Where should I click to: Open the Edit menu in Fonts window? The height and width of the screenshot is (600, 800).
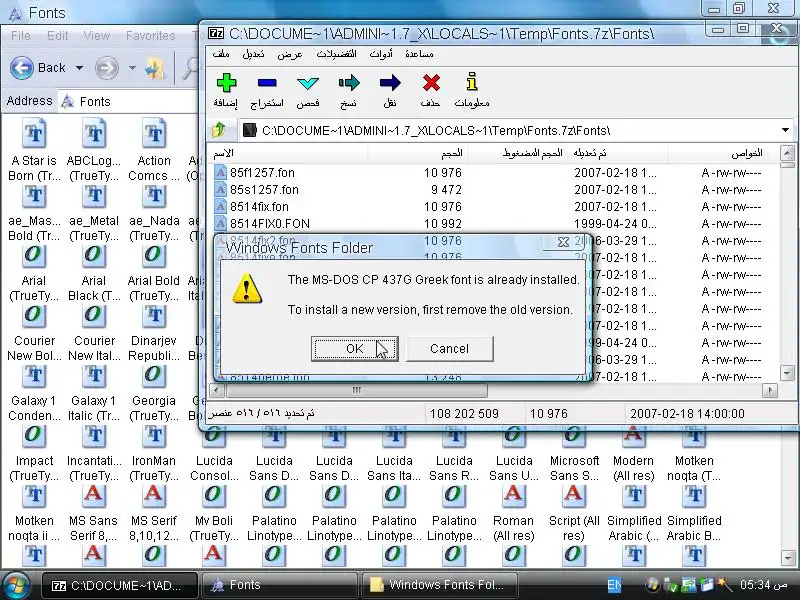point(57,36)
